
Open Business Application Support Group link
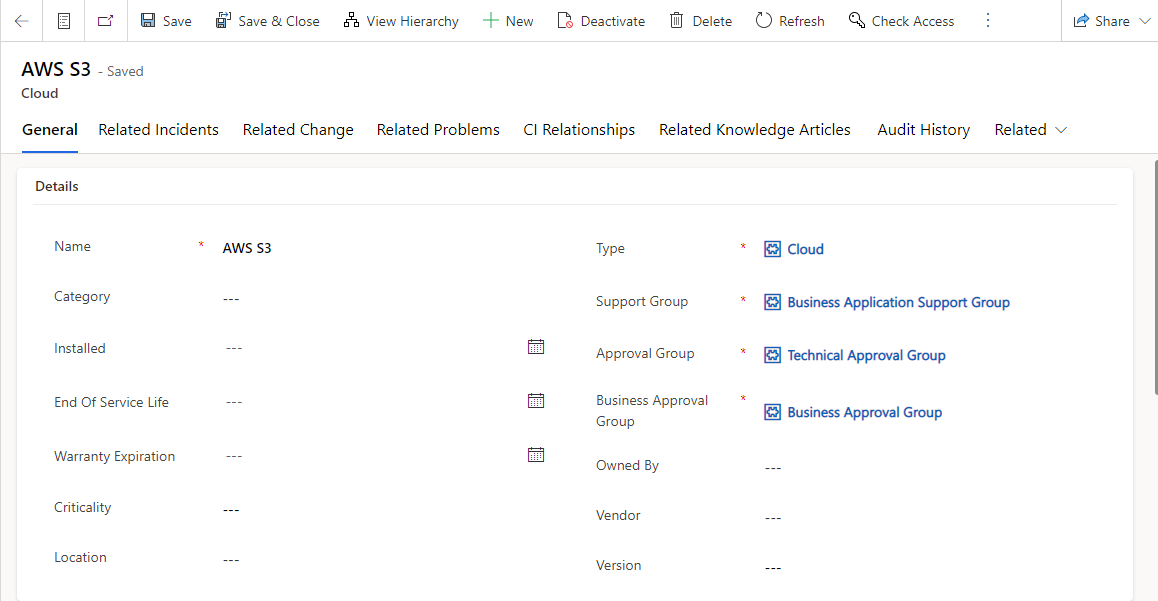(898, 303)
